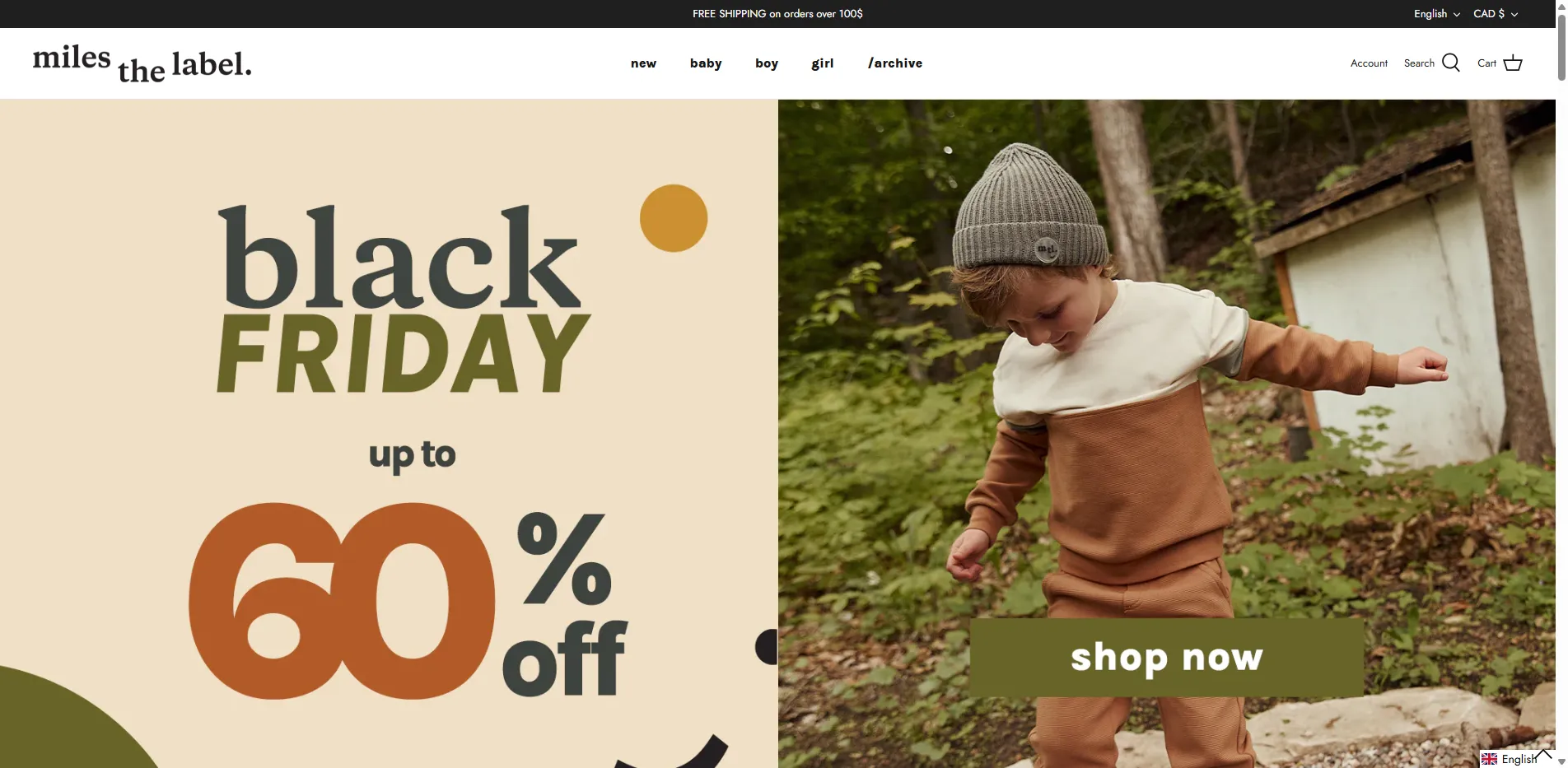Click the Cart text link
The image size is (1568, 768).
(1486, 63)
